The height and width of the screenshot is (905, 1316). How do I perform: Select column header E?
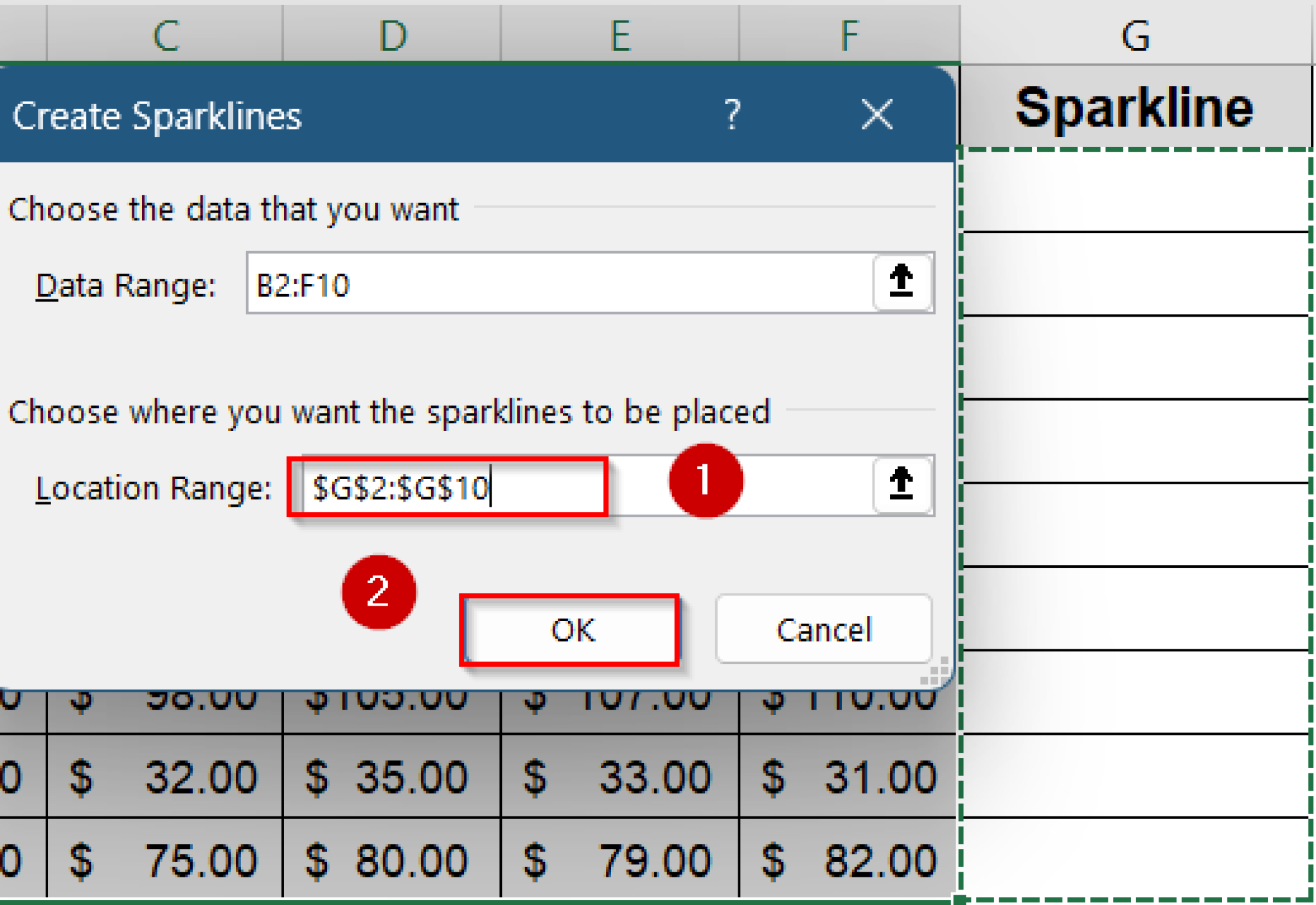[x=618, y=37]
